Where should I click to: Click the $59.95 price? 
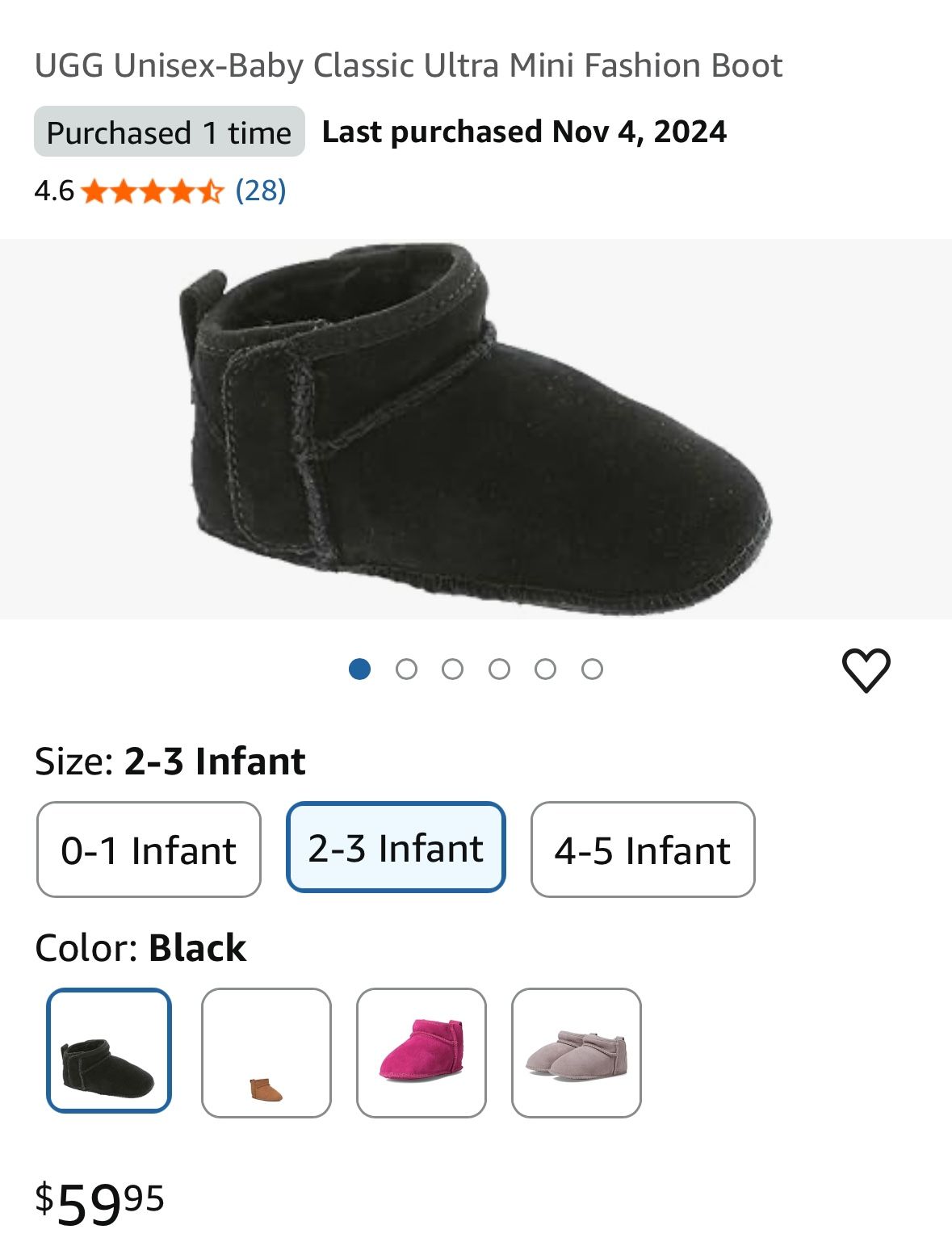(x=99, y=1202)
